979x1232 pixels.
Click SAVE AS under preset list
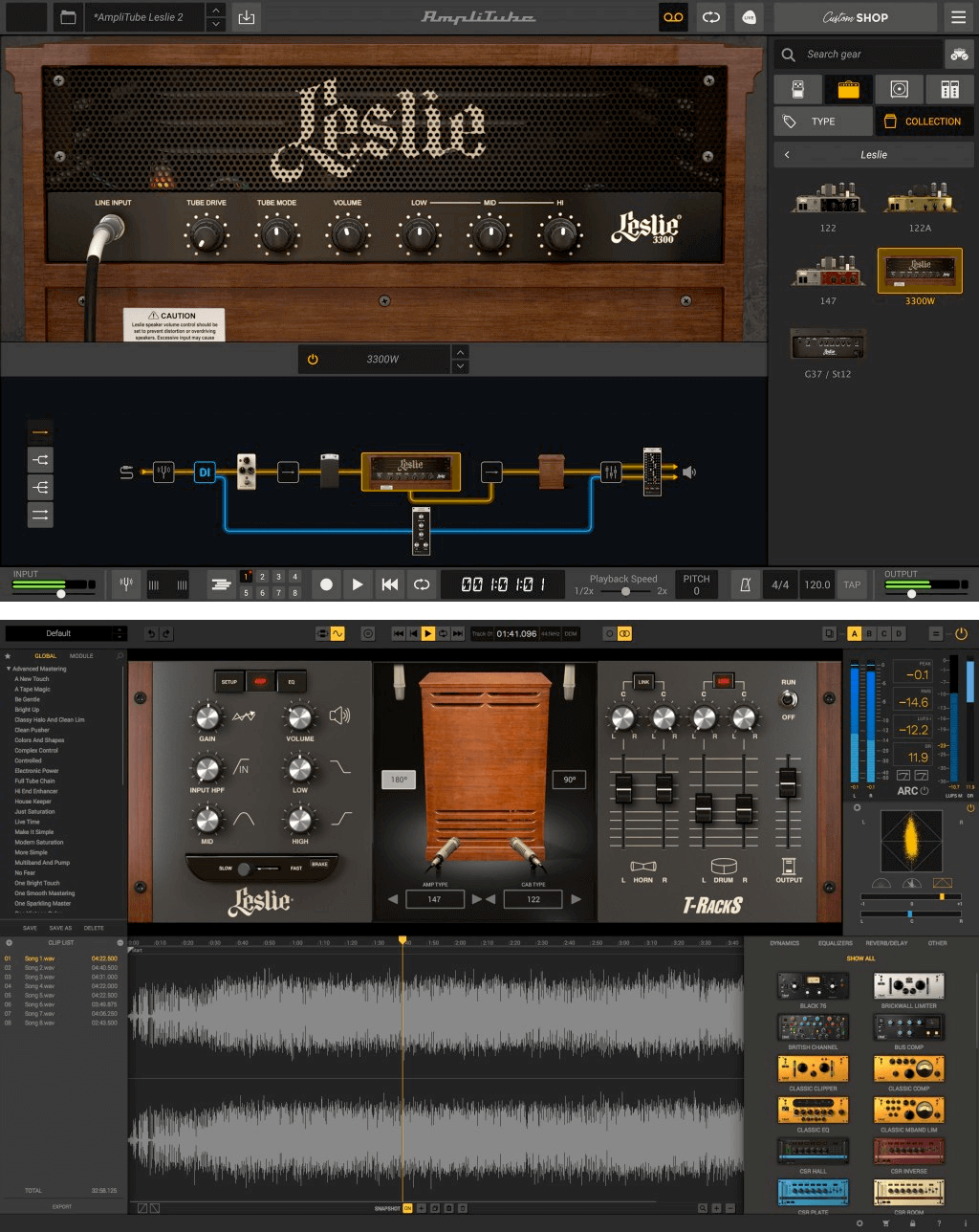click(x=60, y=928)
